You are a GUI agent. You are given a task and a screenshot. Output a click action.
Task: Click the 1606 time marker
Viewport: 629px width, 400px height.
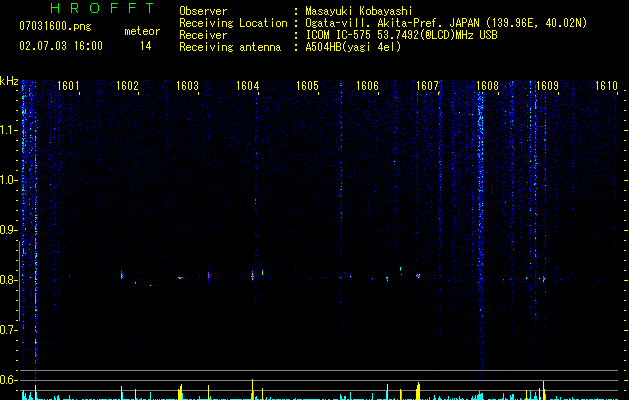(x=367, y=86)
